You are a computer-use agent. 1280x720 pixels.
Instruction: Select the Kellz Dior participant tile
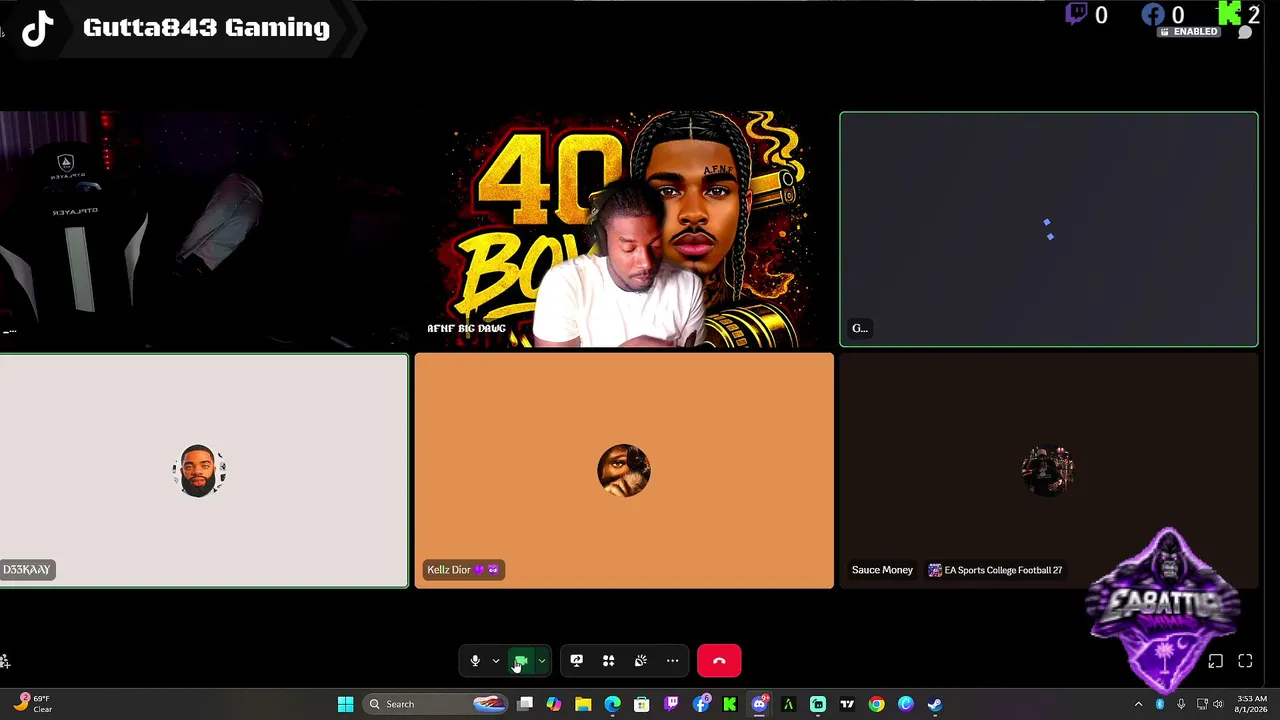tap(624, 471)
